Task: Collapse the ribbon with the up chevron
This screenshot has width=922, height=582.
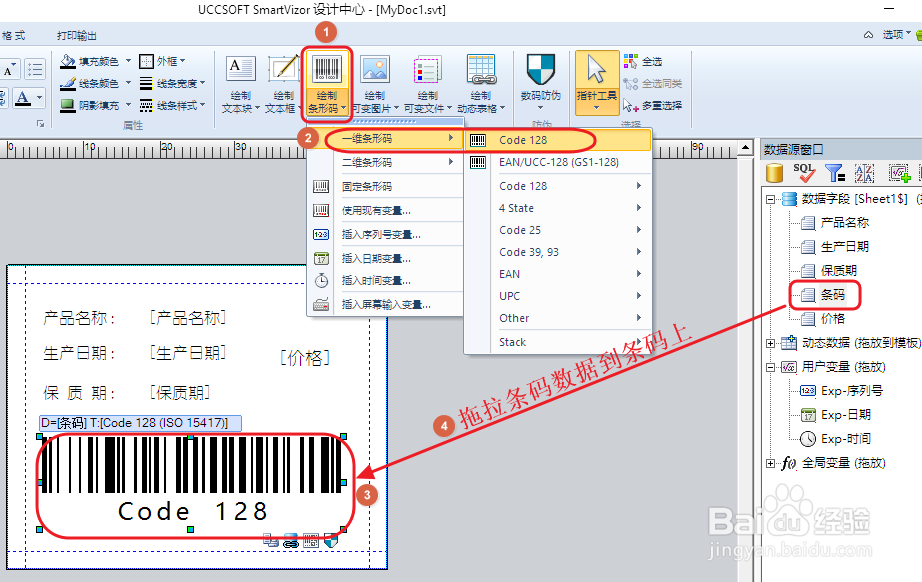Action: pos(868,35)
